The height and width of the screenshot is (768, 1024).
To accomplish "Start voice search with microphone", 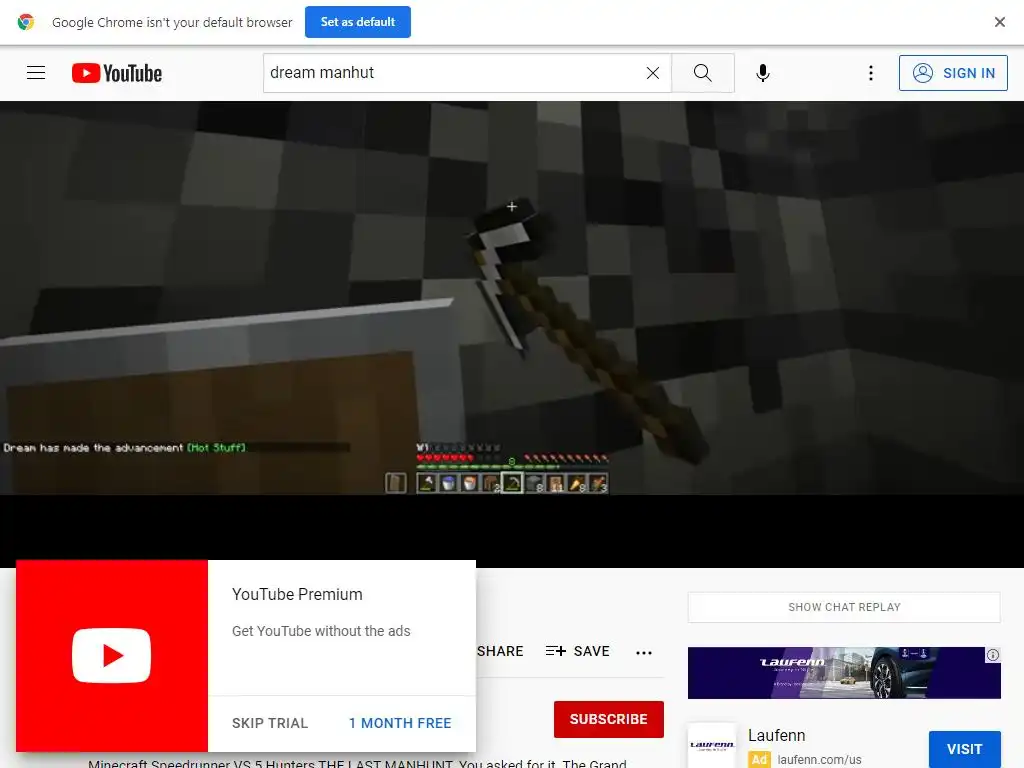I will click(x=763, y=72).
